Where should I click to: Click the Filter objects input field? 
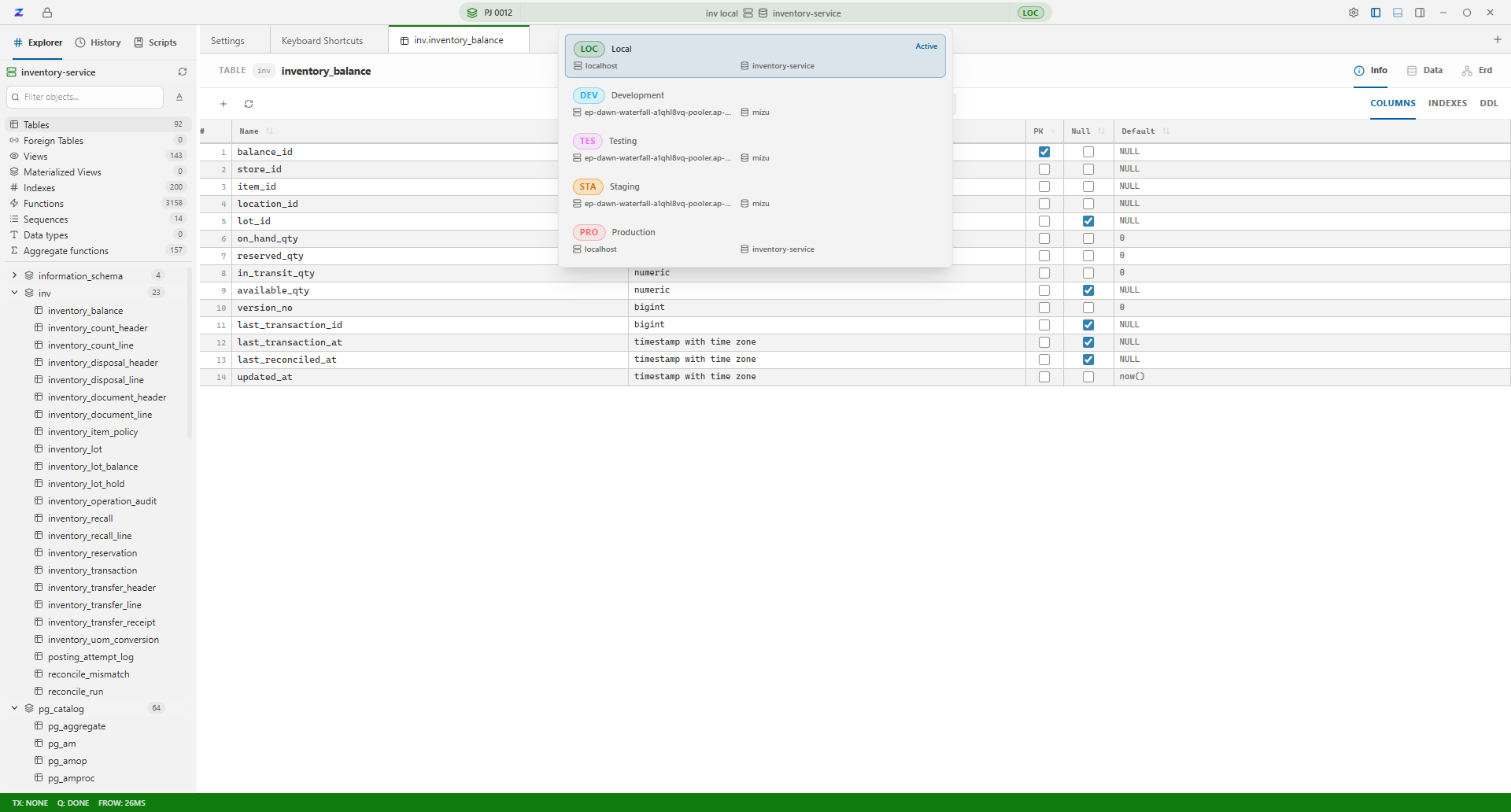click(x=85, y=97)
